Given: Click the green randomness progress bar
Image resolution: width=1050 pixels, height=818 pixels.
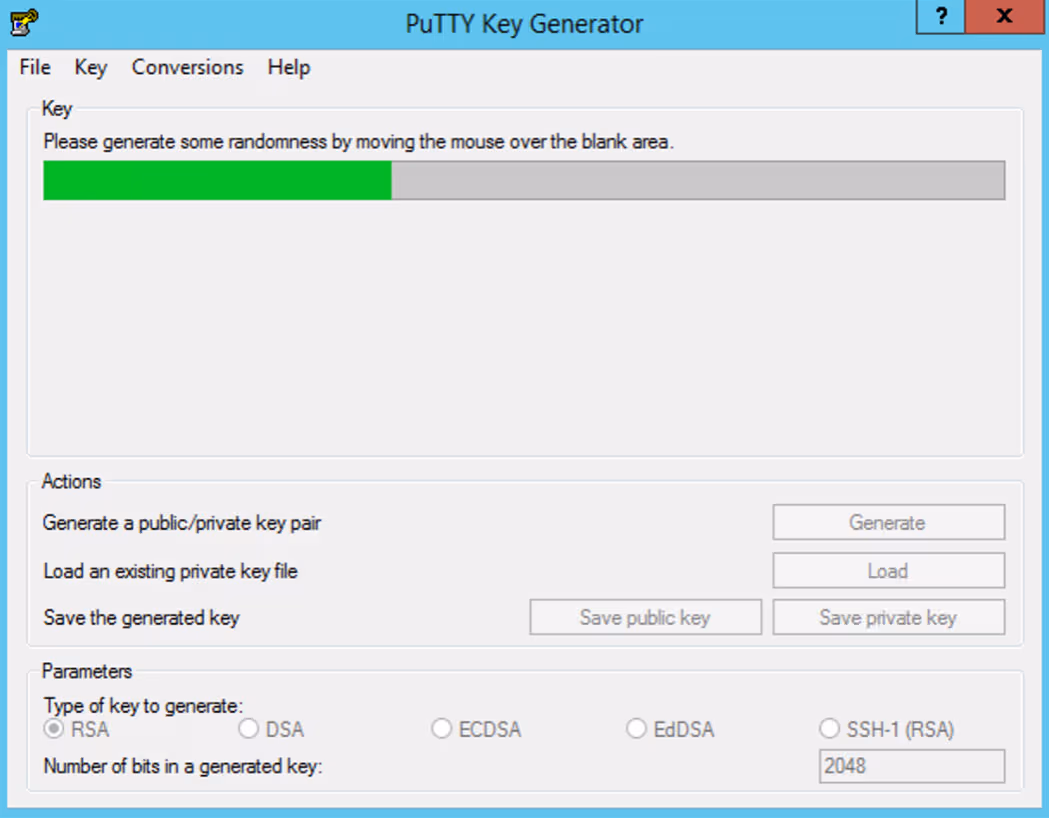Looking at the screenshot, I should (x=524, y=180).
